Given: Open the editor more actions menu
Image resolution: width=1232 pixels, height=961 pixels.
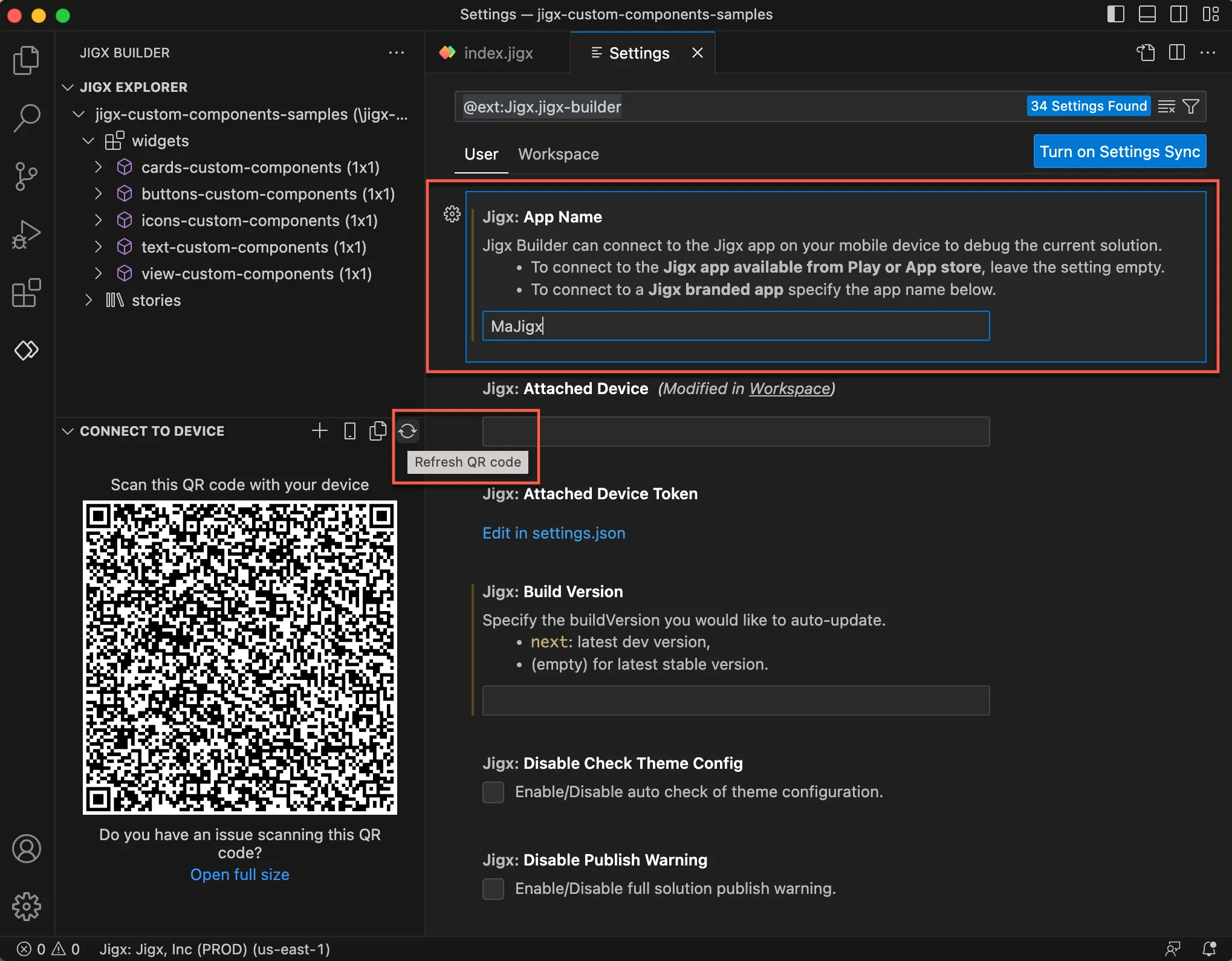Looking at the screenshot, I should (x=1208, y=53).
